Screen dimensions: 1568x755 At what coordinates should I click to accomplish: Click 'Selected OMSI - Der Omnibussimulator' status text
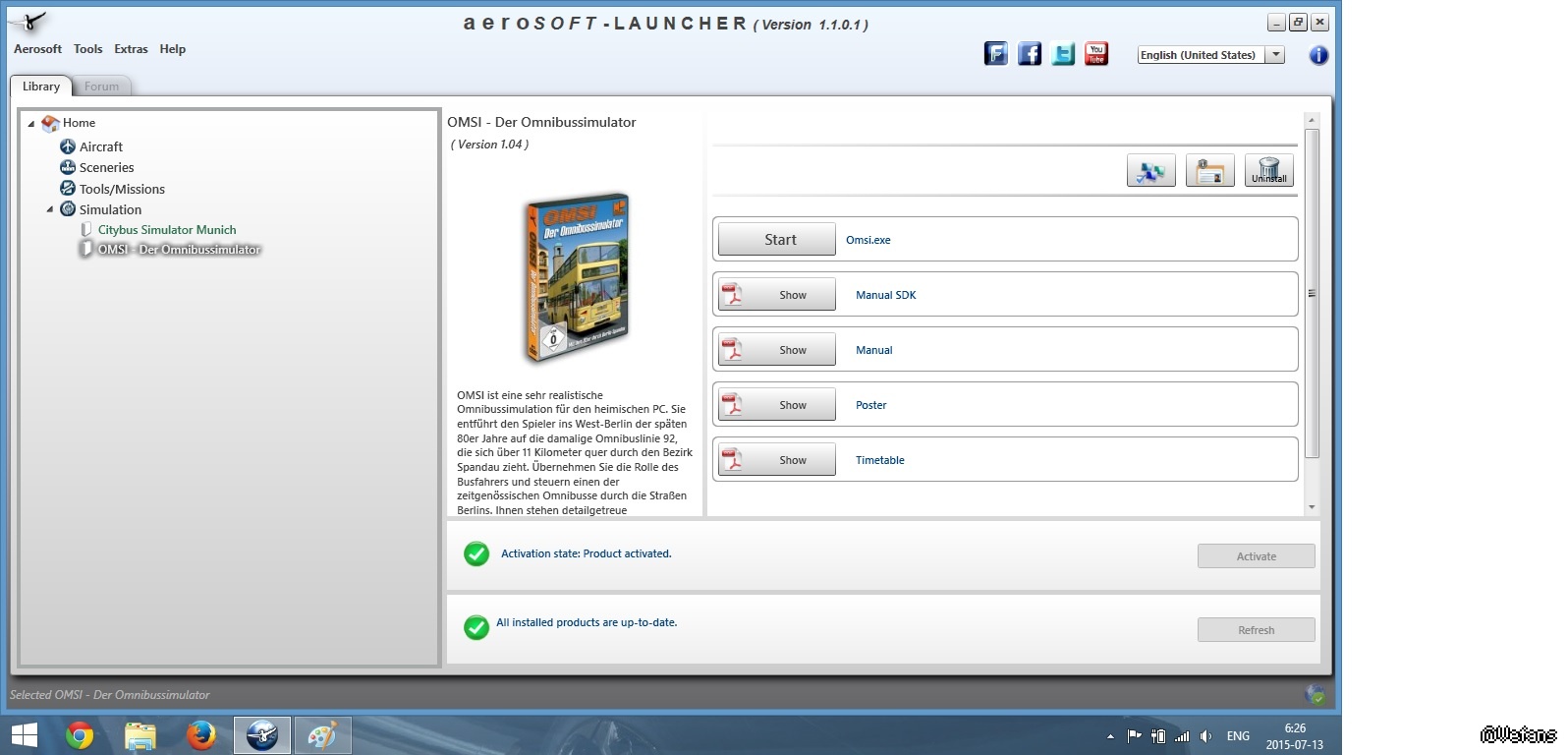tap(110, 695)
